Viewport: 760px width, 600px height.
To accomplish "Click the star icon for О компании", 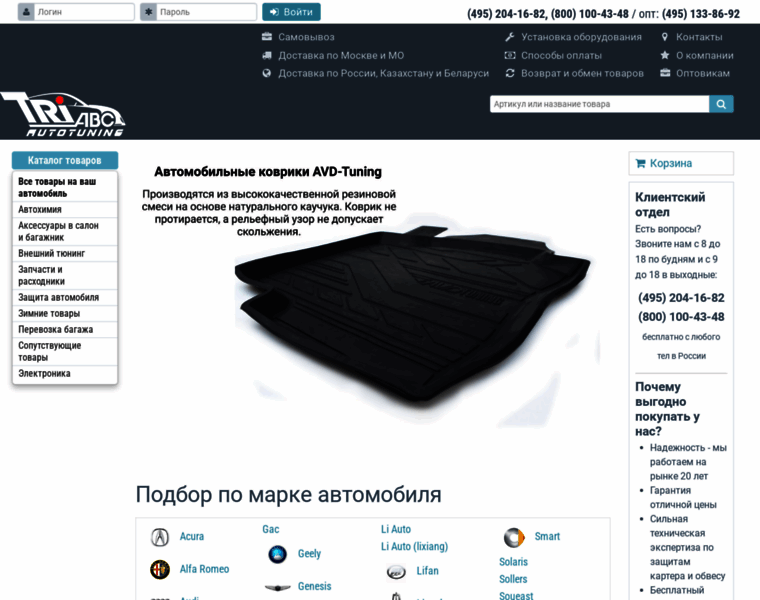I will point(665,55).
